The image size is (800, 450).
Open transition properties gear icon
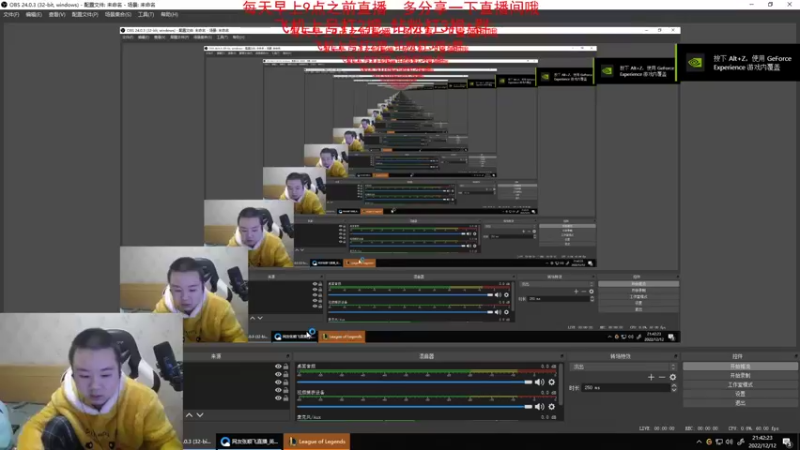click(x=673, y=377)
